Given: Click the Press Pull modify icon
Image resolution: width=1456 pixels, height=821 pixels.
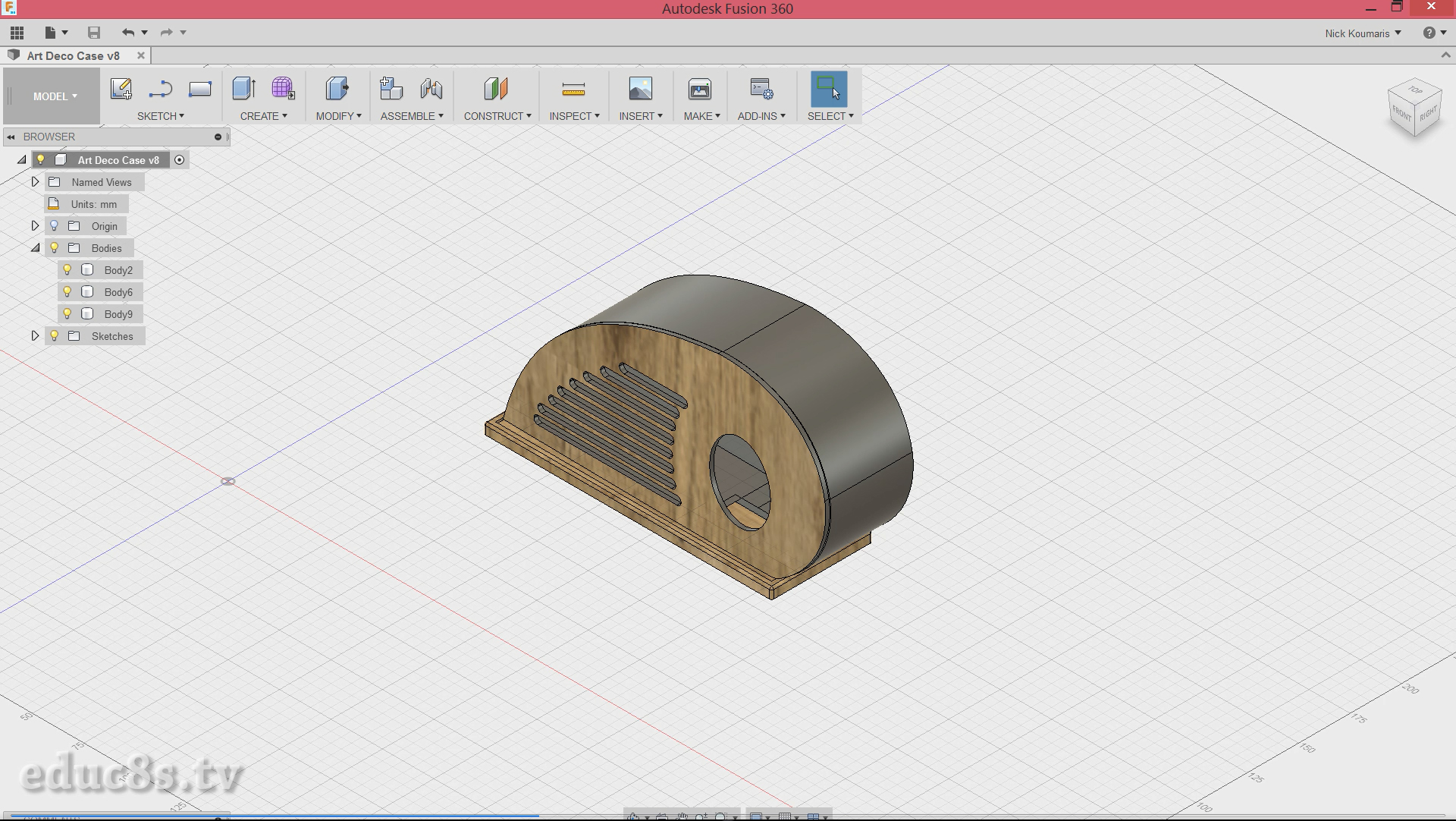Looking at the screenshot, I should pyautogui.click(x=337, y=89).
